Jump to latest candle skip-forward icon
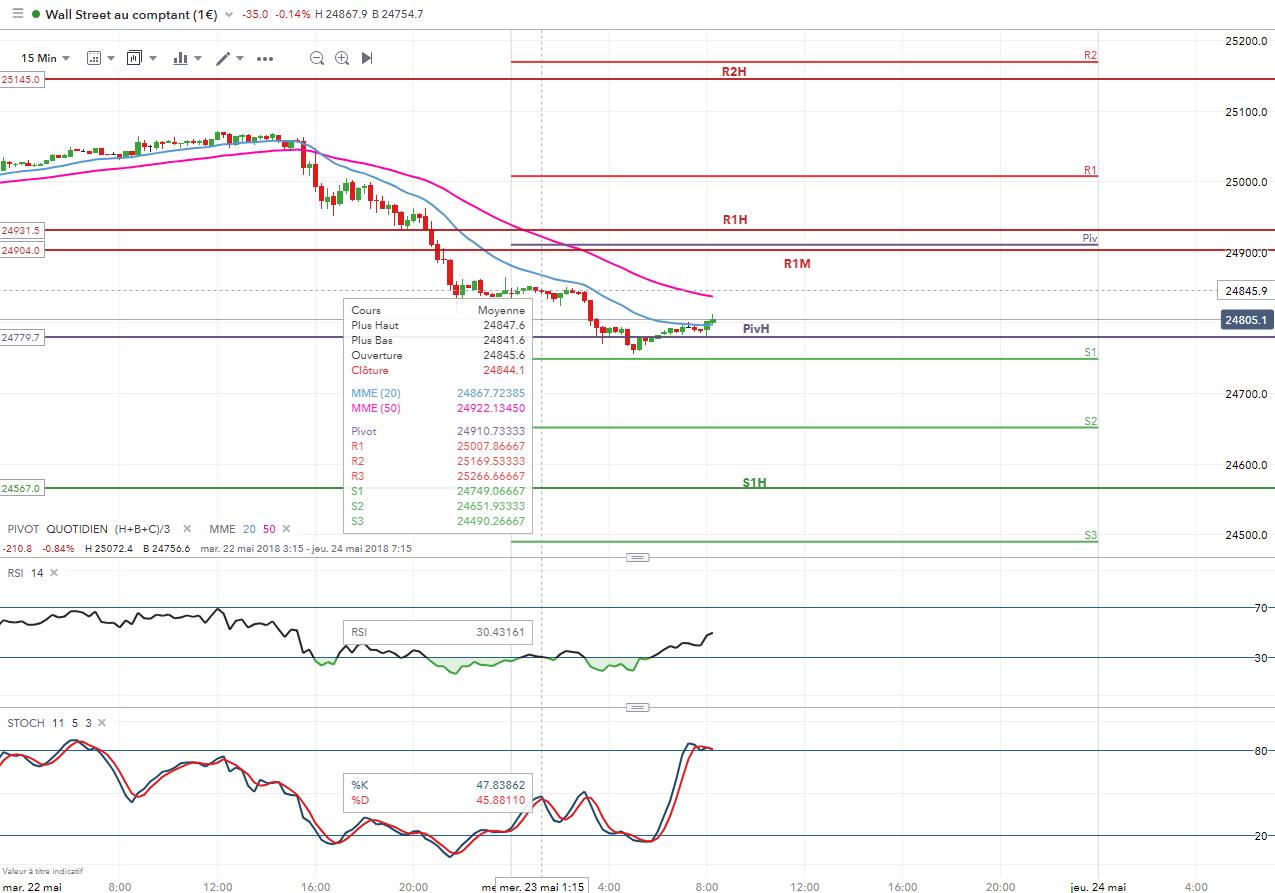The height and width of the screenshot is (893, 1275). pyautogui.click(x=367, y=58)
